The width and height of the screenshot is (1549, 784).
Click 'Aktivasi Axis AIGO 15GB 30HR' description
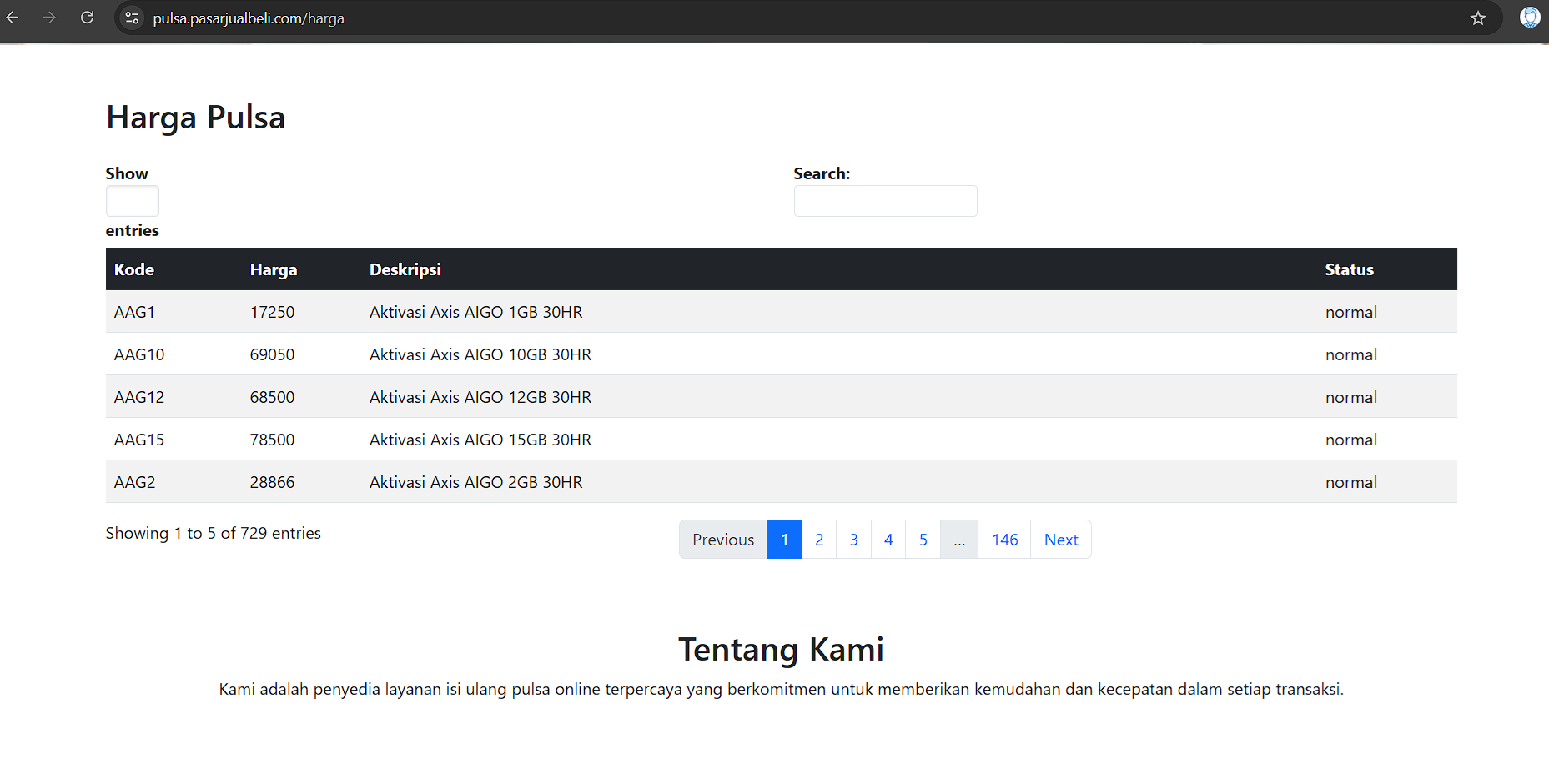480,440
